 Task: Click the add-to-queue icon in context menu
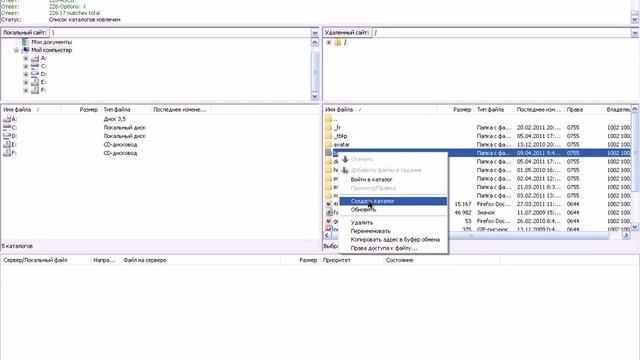pyautogui.click(x=345, y=170)
